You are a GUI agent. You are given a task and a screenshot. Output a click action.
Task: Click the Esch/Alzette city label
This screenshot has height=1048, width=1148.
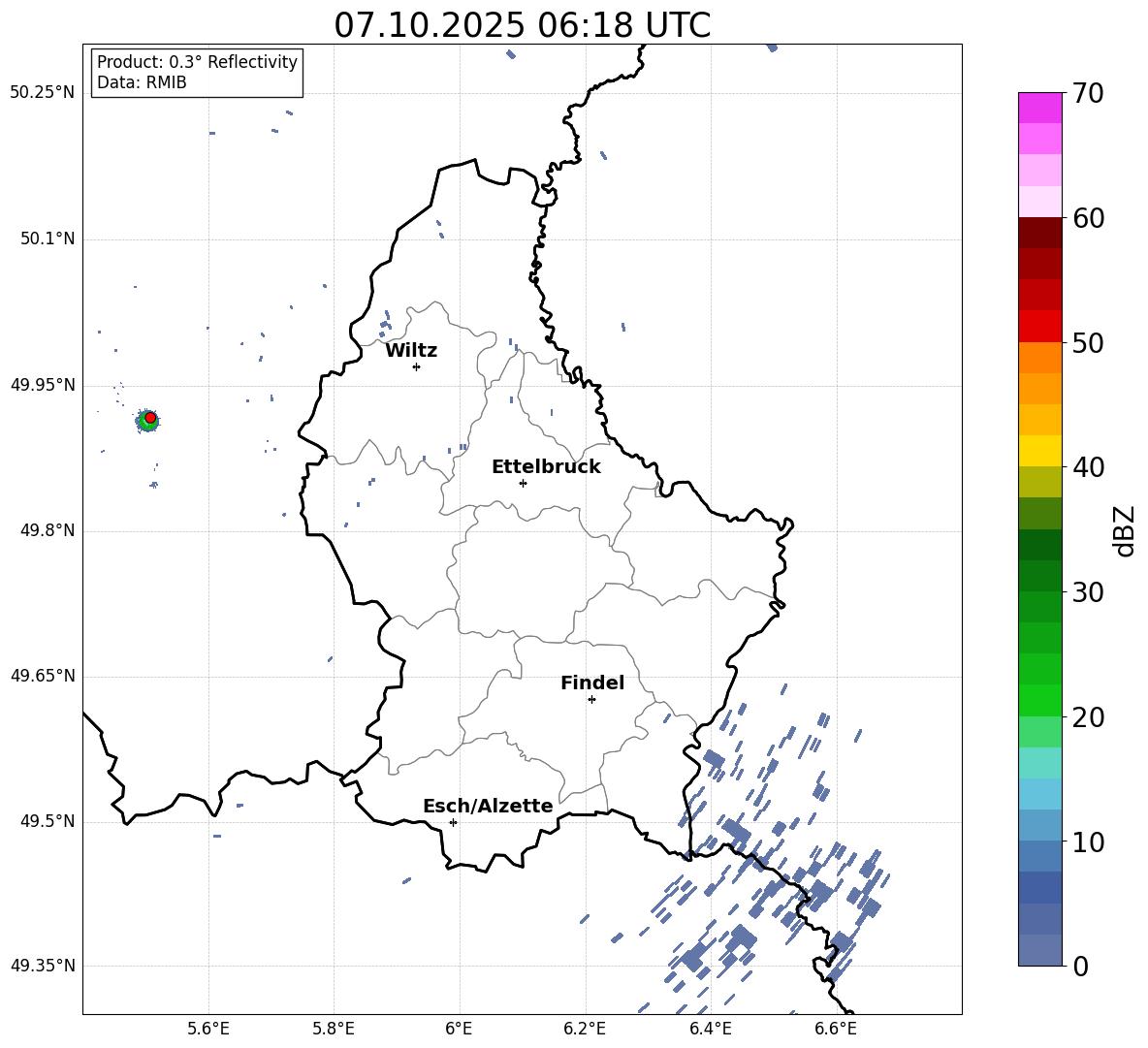coord(488,806)
